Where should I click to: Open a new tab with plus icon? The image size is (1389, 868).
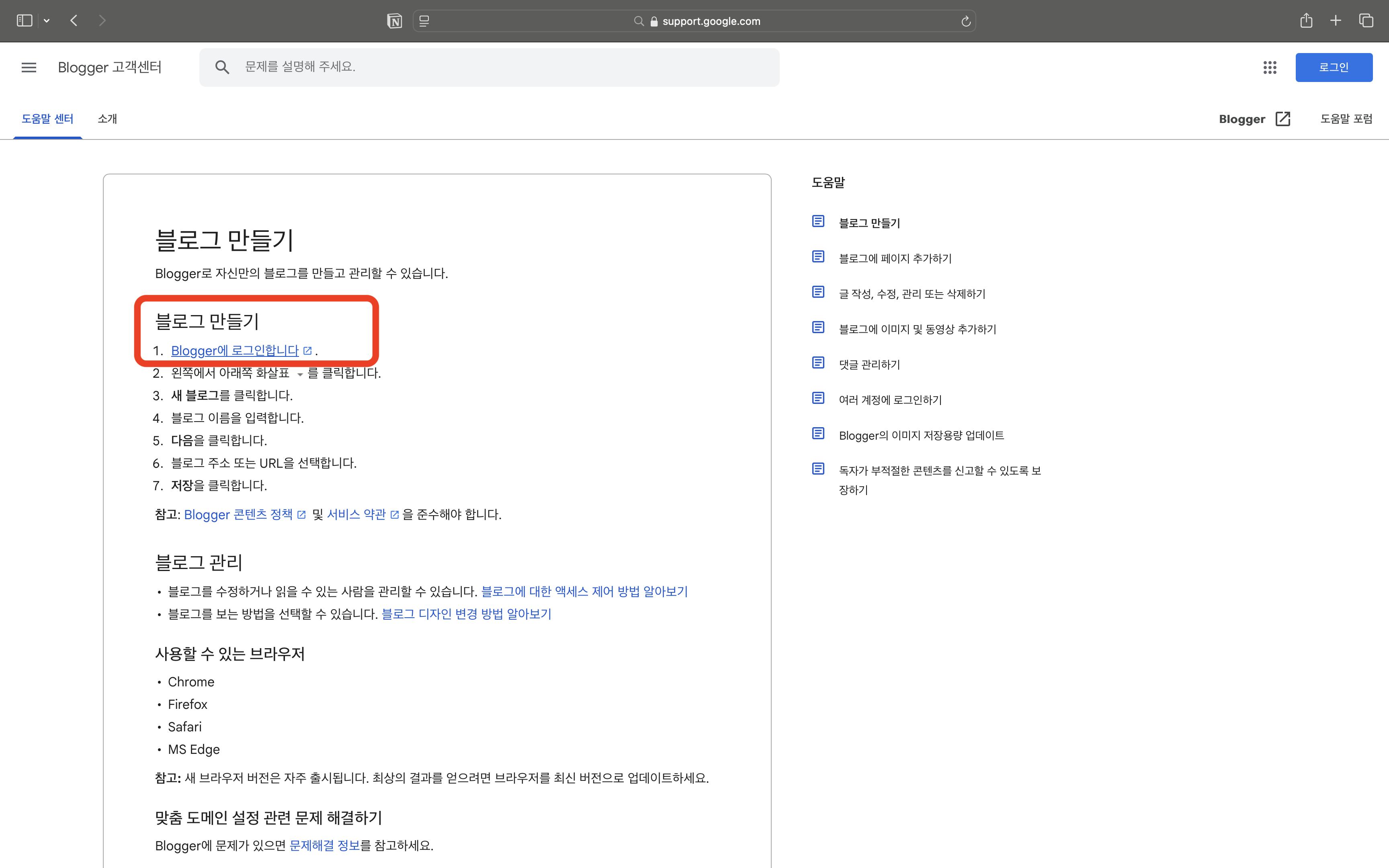coord(1336,20)
